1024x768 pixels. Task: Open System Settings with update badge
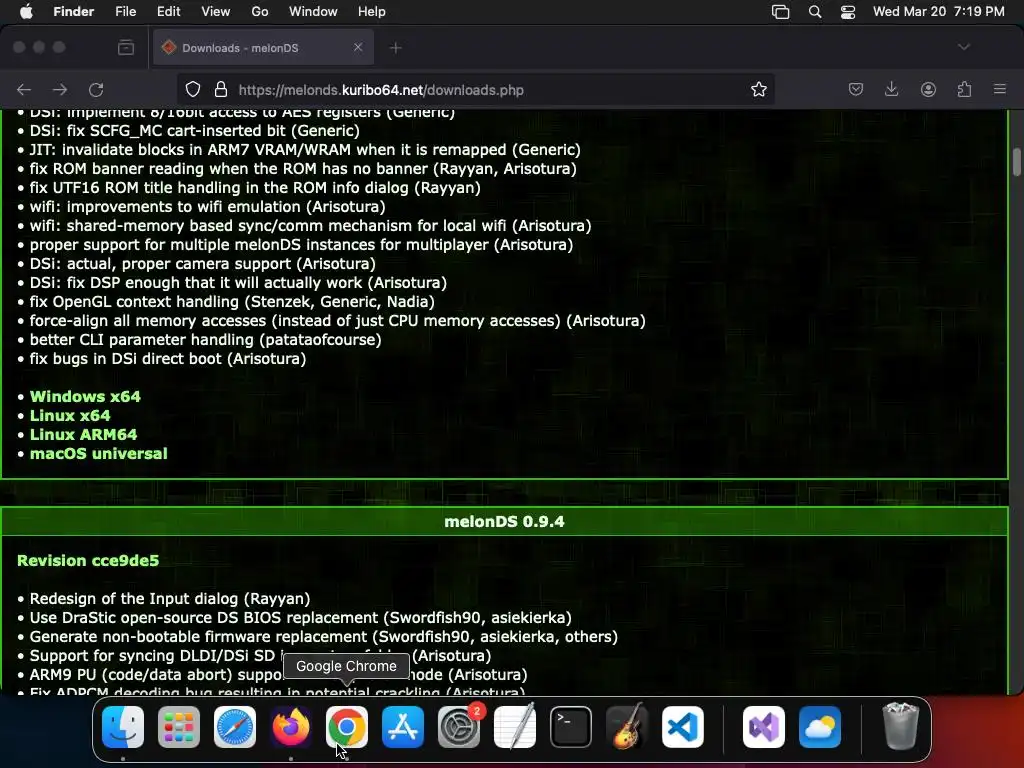[459, 727]
